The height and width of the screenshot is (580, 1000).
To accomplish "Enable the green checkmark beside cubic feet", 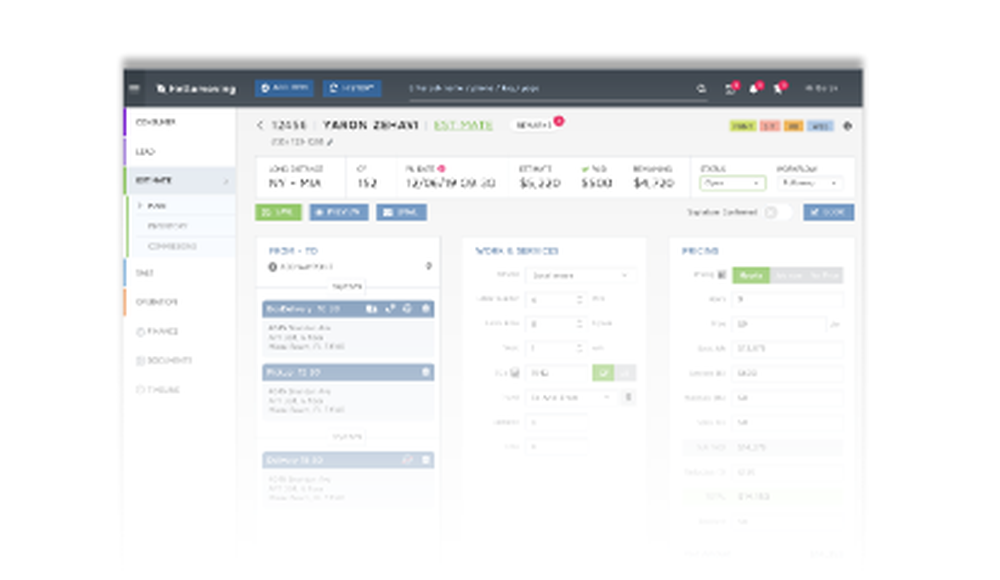I will 603,372.
